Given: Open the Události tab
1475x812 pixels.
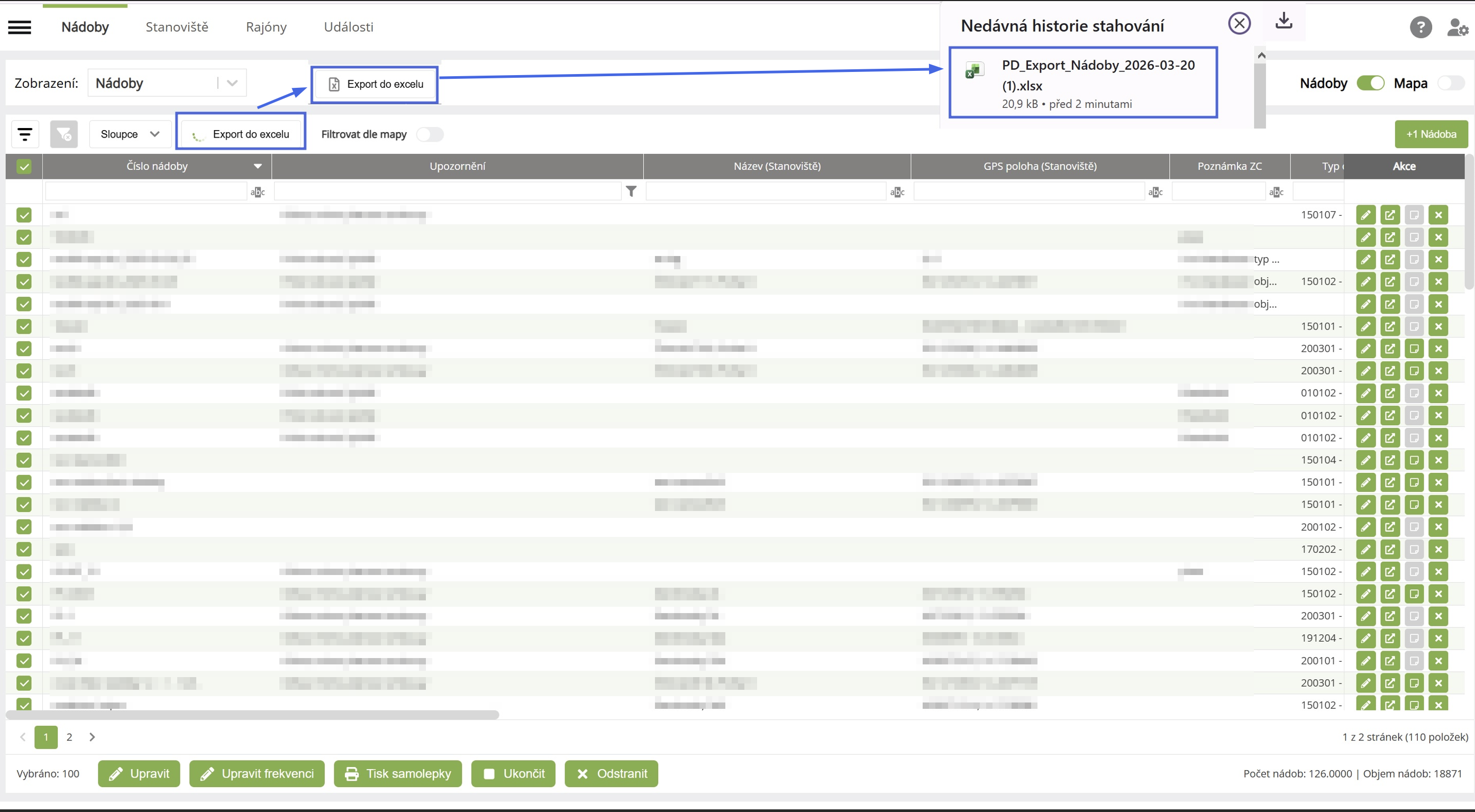Looking at the screenshot, I should pyautogui.click(x=348, y=27).
